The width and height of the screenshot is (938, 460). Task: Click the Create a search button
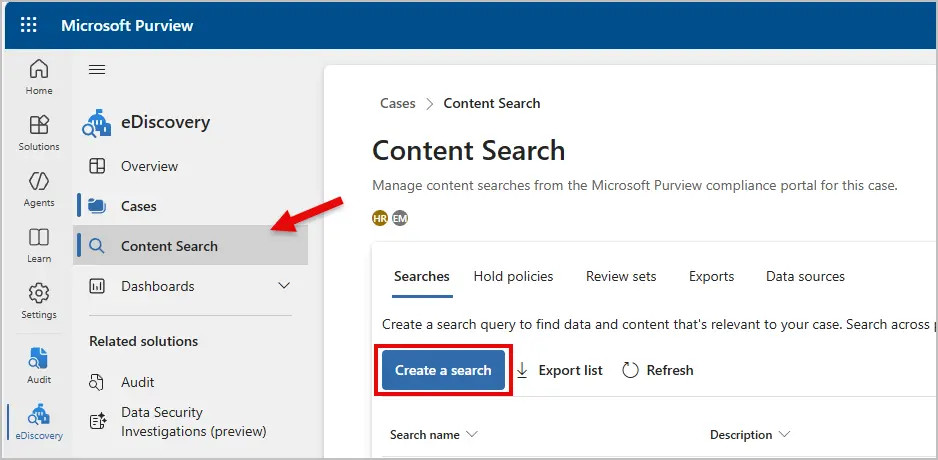coord(443,370)
